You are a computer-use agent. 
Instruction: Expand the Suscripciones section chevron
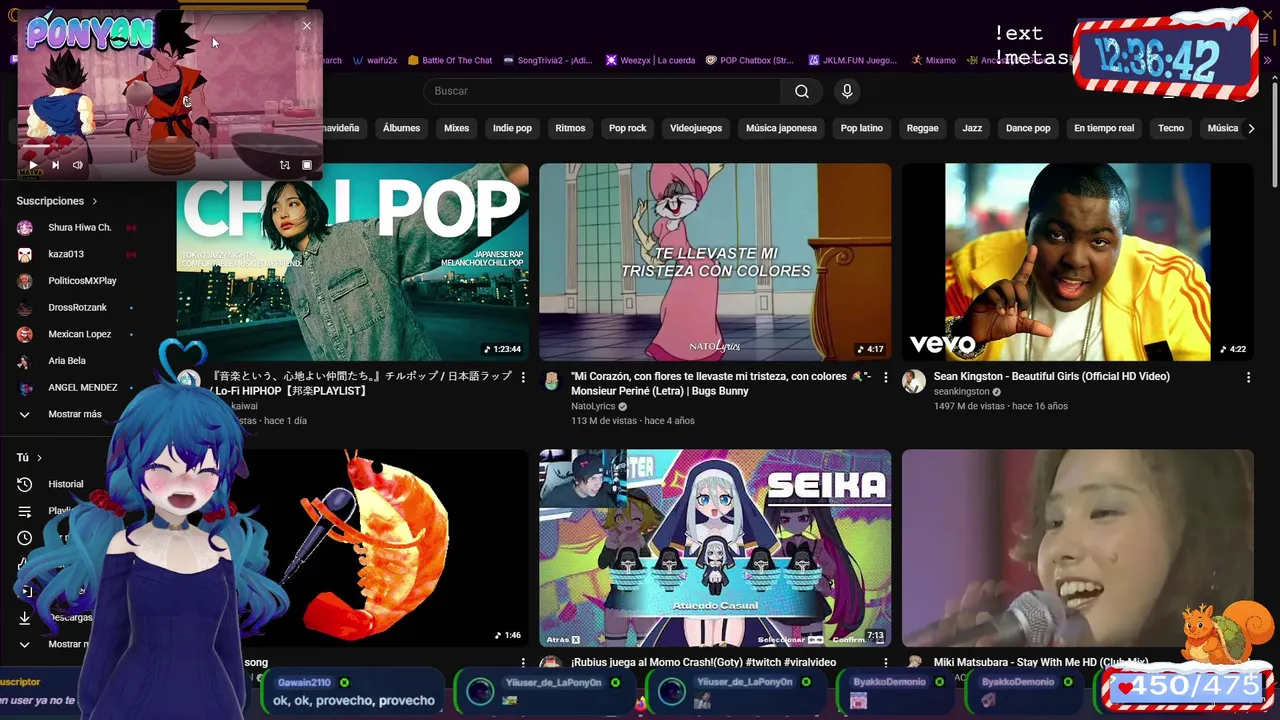94,201
